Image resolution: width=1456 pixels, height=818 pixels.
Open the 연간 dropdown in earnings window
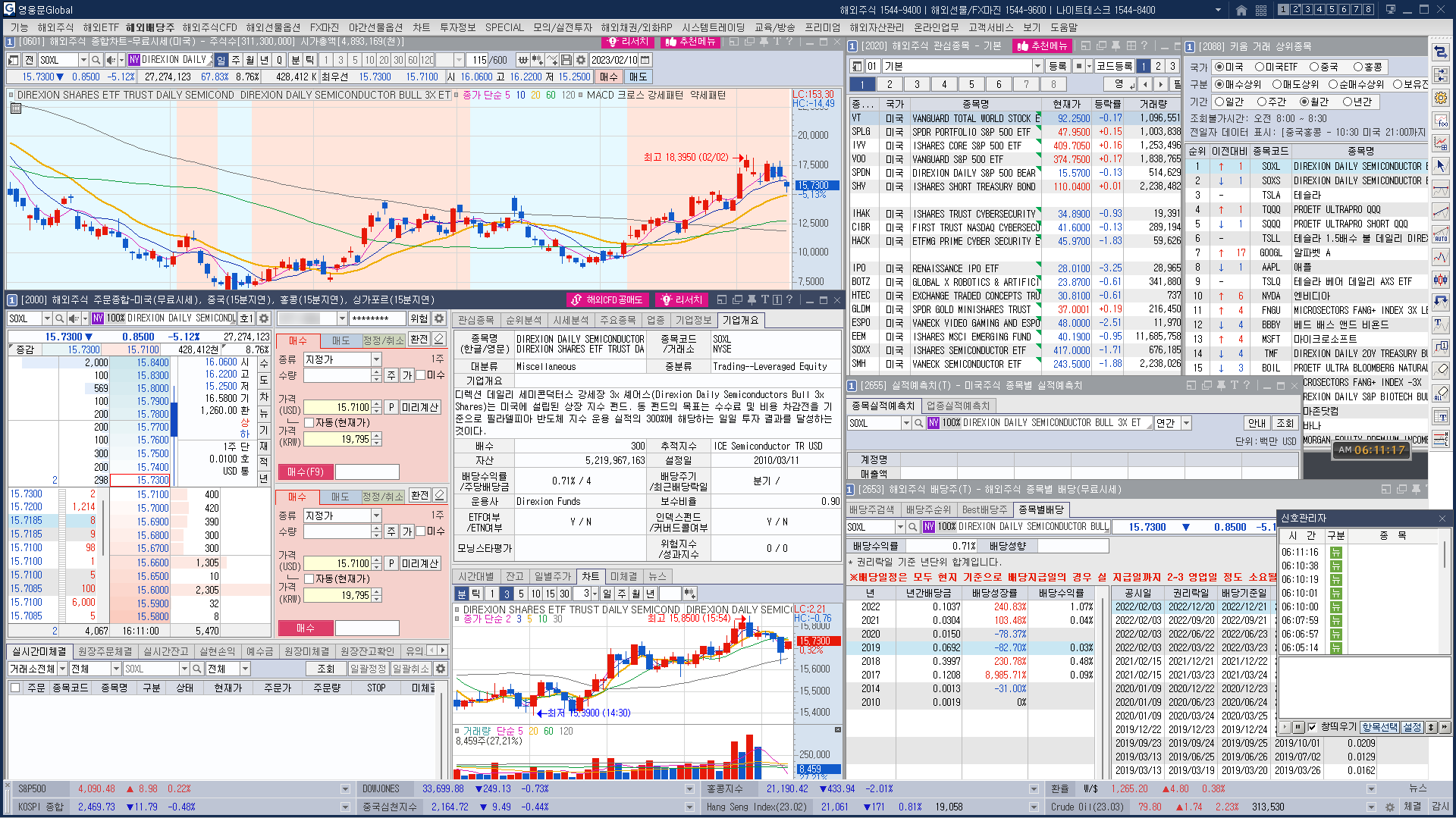point(1187,423)
